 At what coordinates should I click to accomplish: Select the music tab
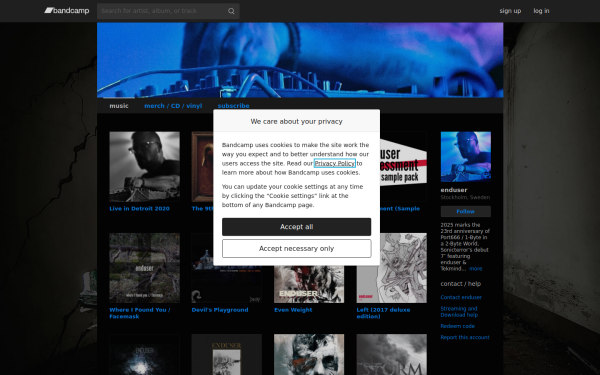(119, 106)
